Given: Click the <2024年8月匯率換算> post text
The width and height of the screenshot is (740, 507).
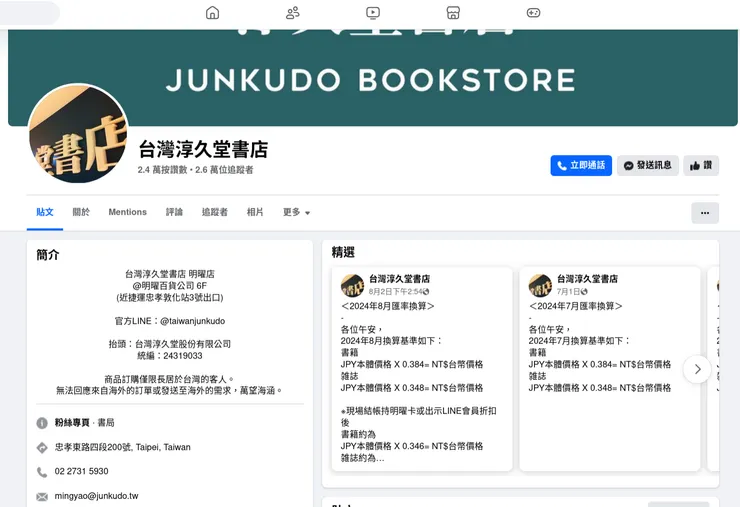Looking at the screenshot, I should coord(387,306).
